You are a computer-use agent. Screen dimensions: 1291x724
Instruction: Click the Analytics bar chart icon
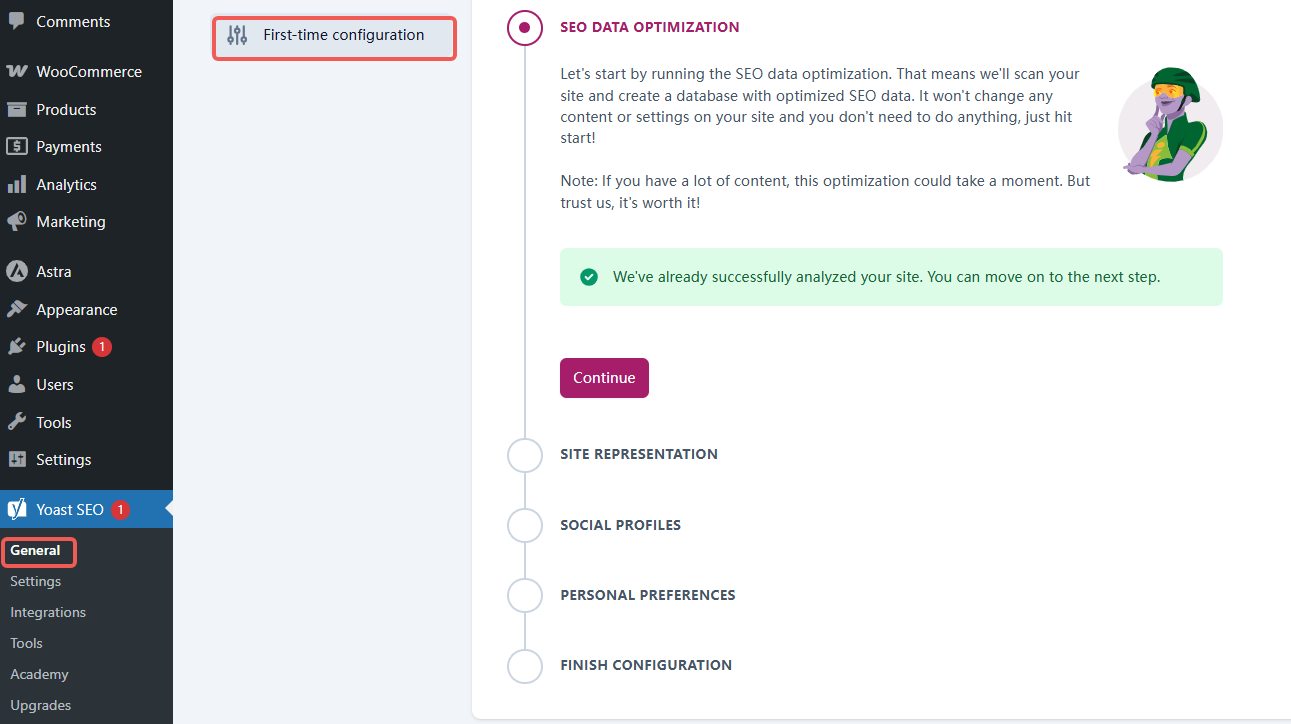click(17, 185)
